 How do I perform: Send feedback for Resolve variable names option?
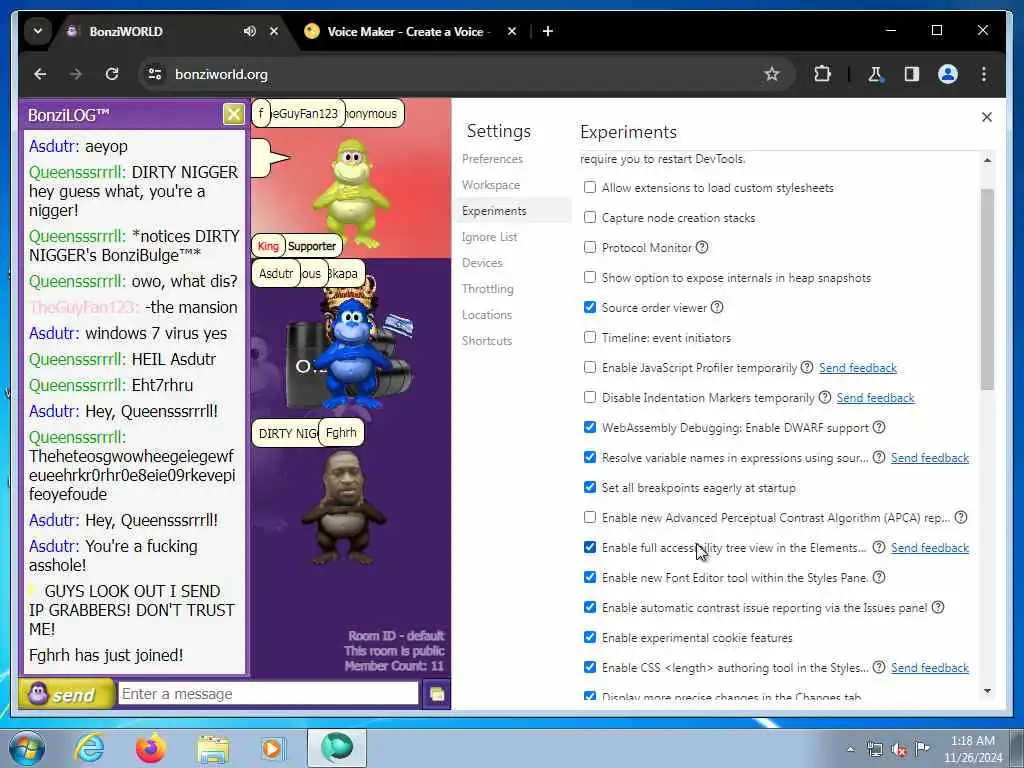[x=930, y=458]
